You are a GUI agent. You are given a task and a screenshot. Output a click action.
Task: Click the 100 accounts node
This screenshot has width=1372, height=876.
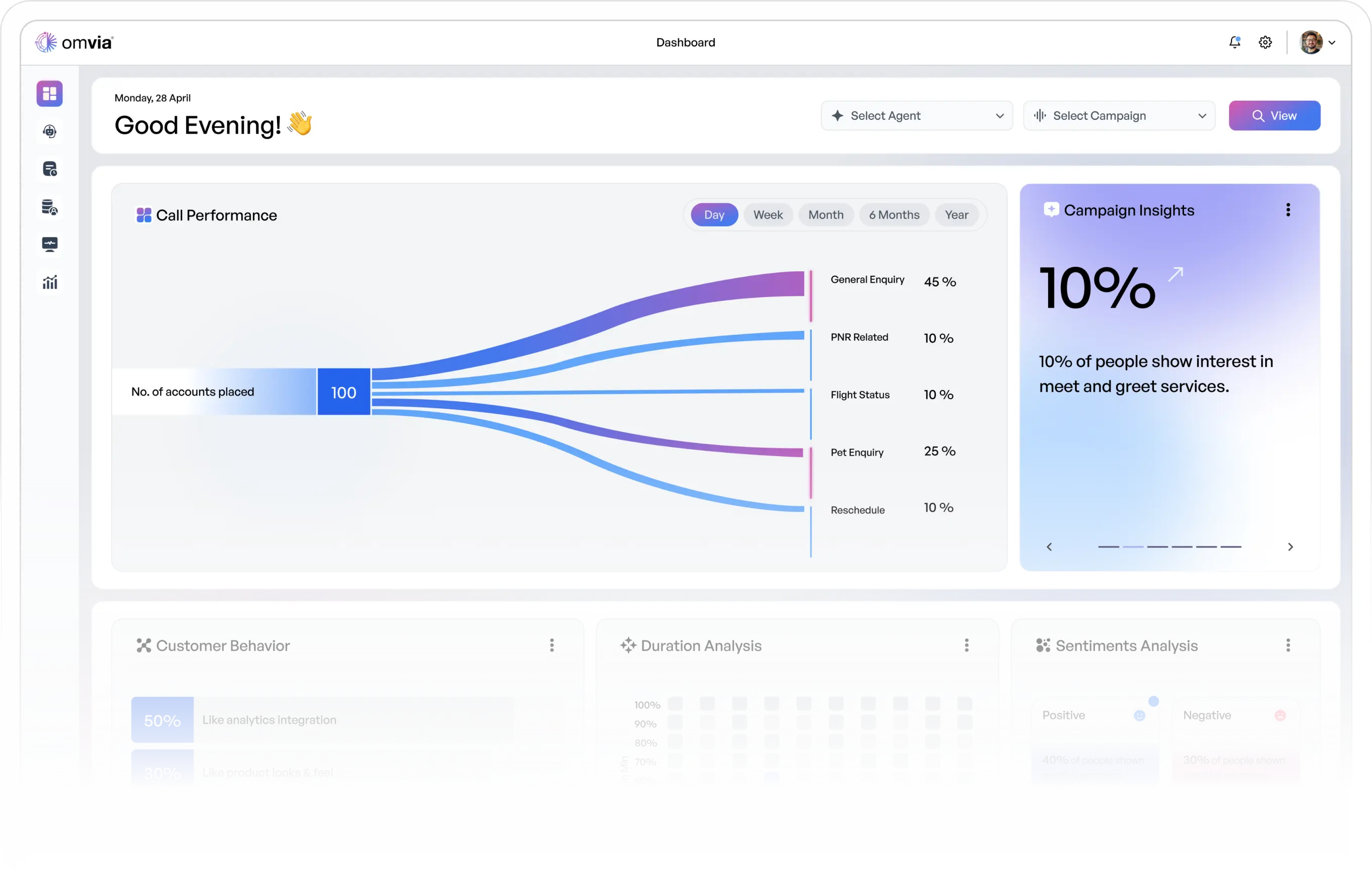click(x=344, y=392)
